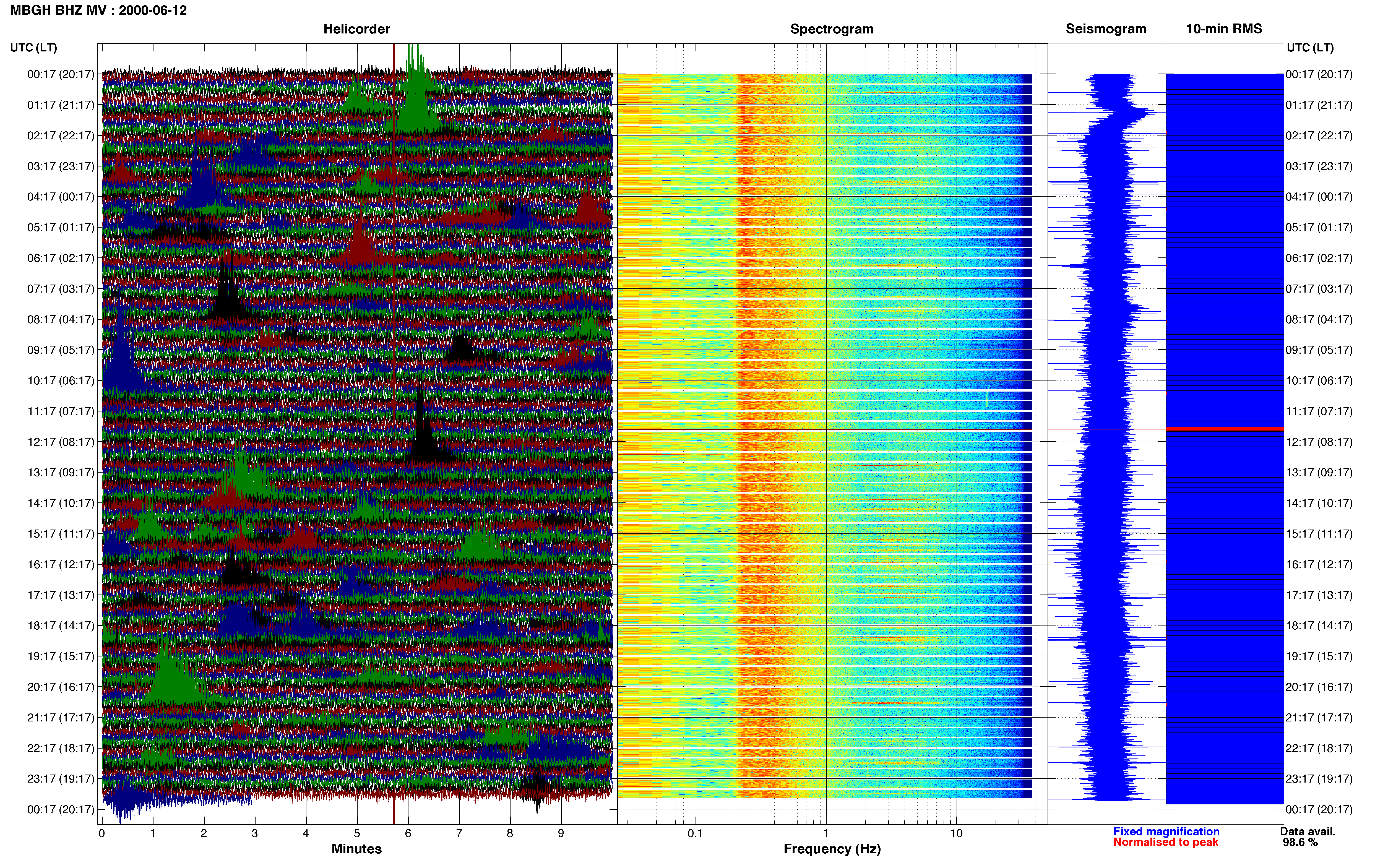Click the Fixed magnification legend text
This screenshot has width=1388, height=868.
coord(1166,831)
